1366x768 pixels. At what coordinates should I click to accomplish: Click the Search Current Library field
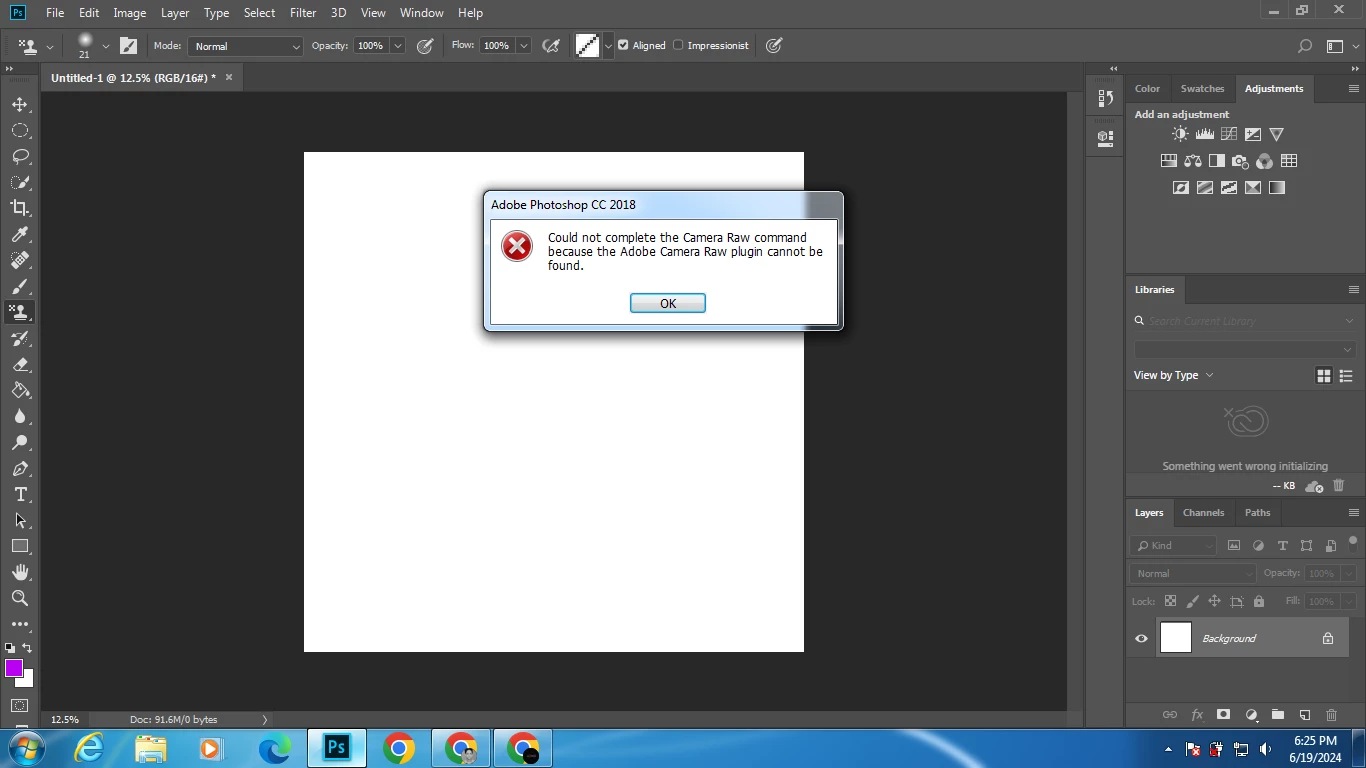(x=1246, y=321)
